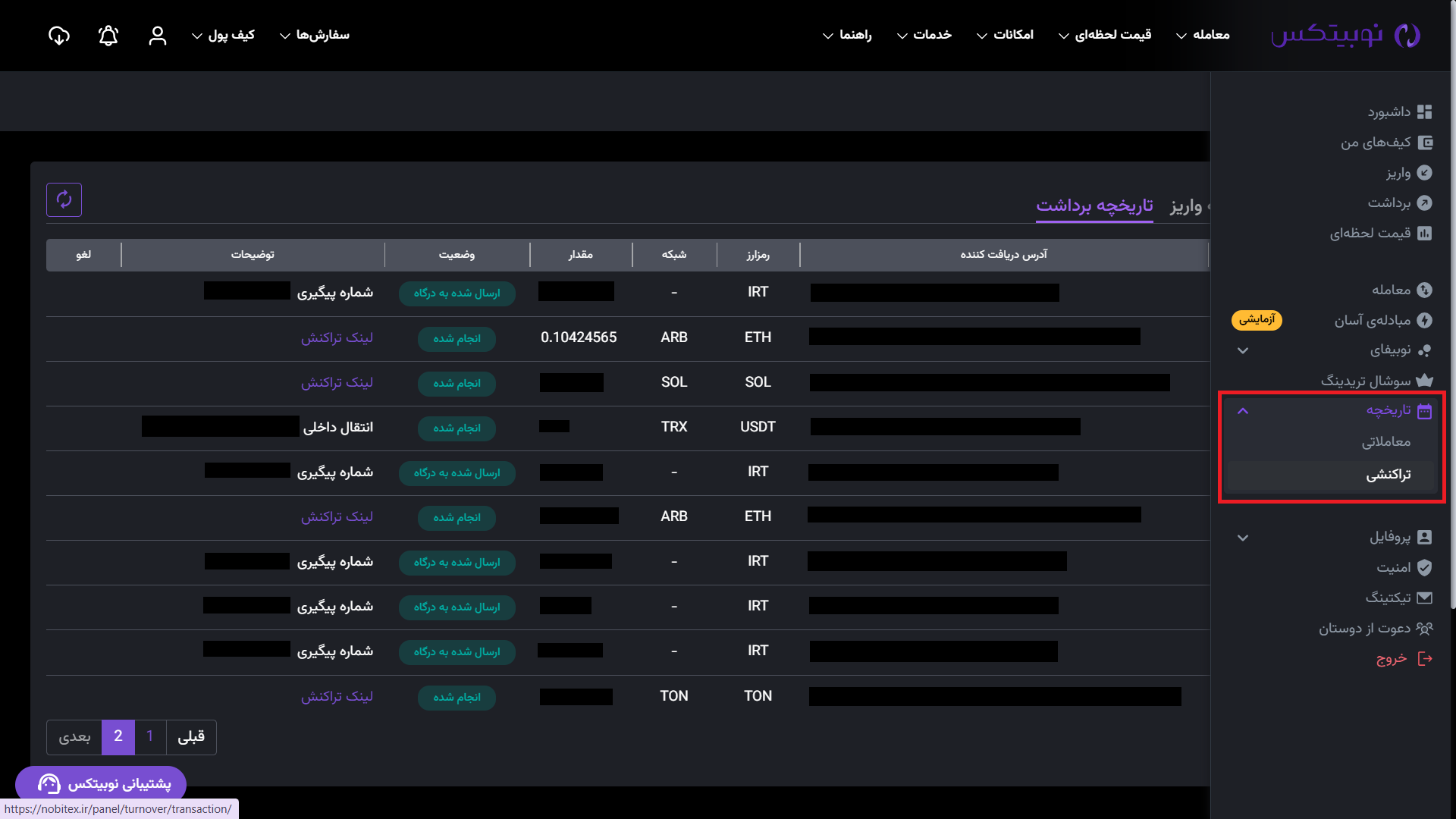Screen dimensions: 1456x819
Task: Open the download app cloud icon
Action: click(x=59, y=35)
